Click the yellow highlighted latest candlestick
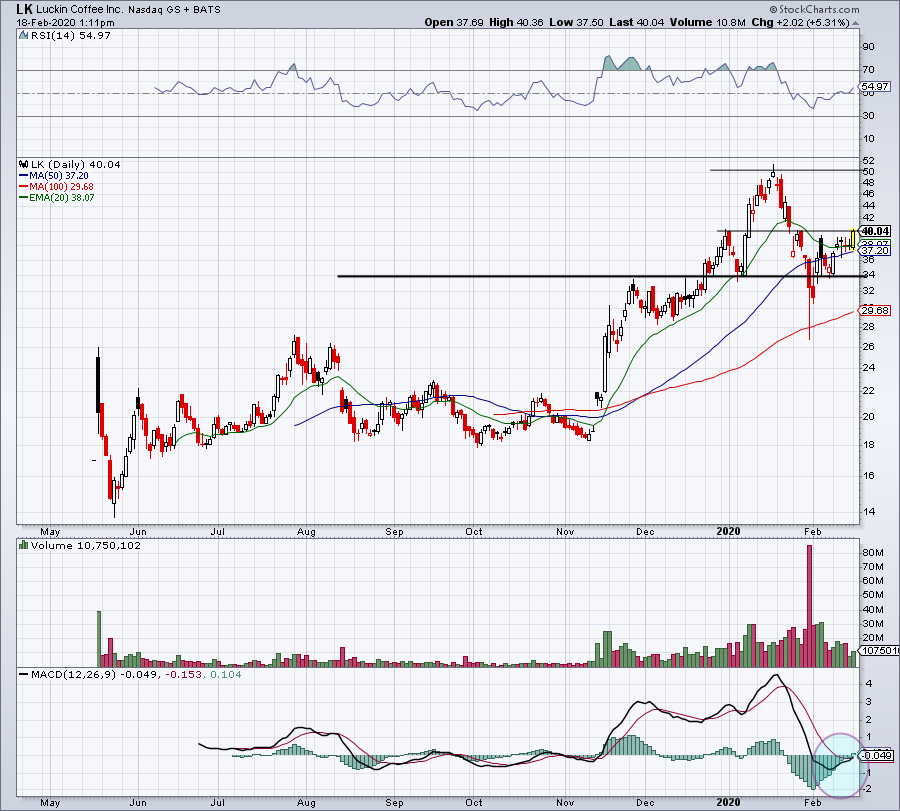This screenshot has width=900, height=811. click(853, 239)
